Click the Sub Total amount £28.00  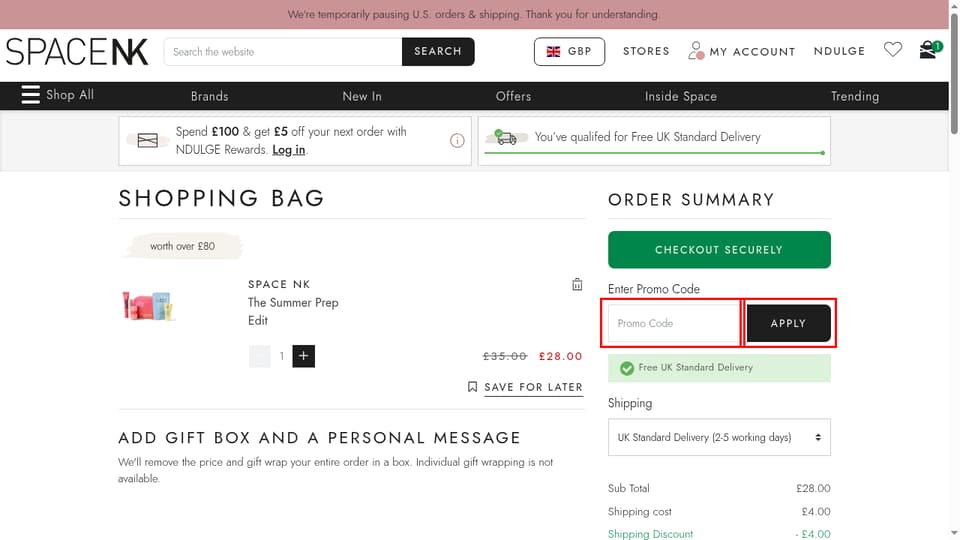813,489
